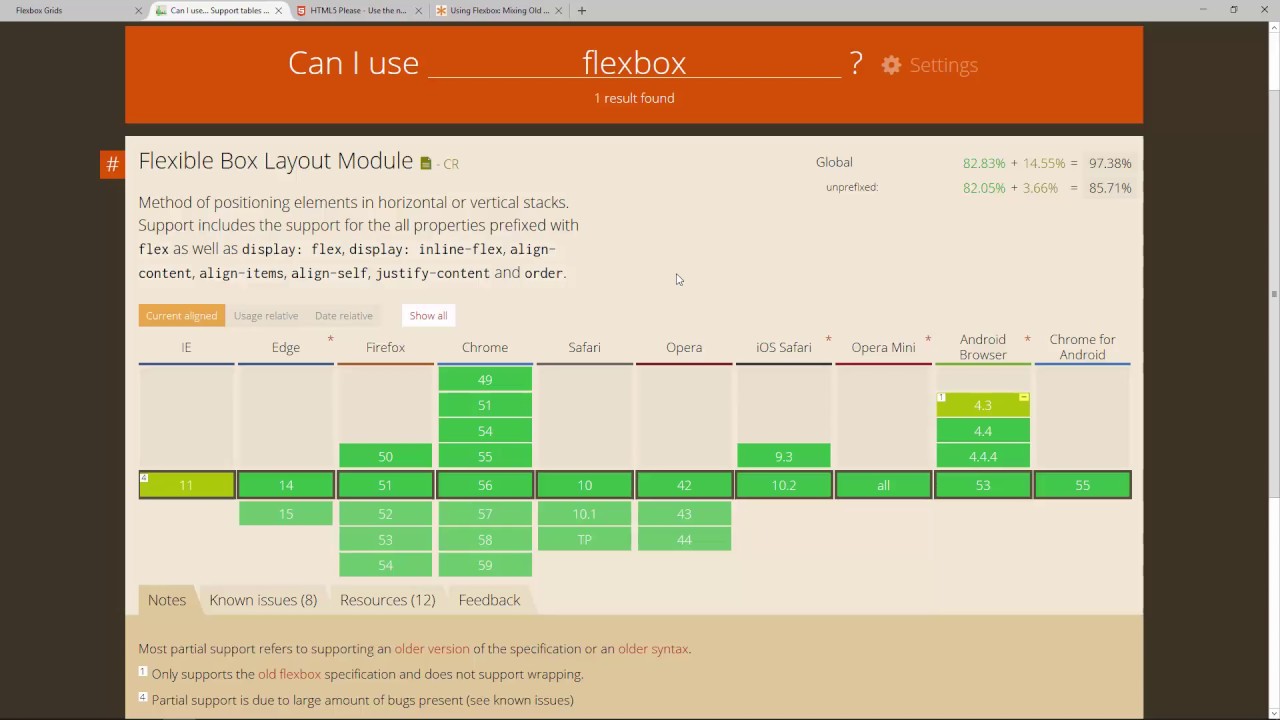
Task: Click the Opera 44 support cell
Action: pyautogui.click(x=684, y=539)
